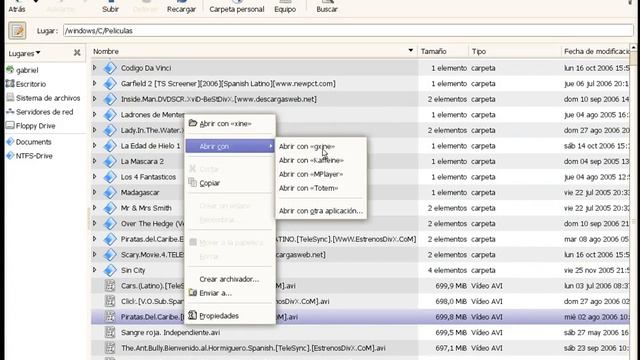The image size is (640, 360).
Task: Sort by Tamaño column header
Action: tap(443, 51)
